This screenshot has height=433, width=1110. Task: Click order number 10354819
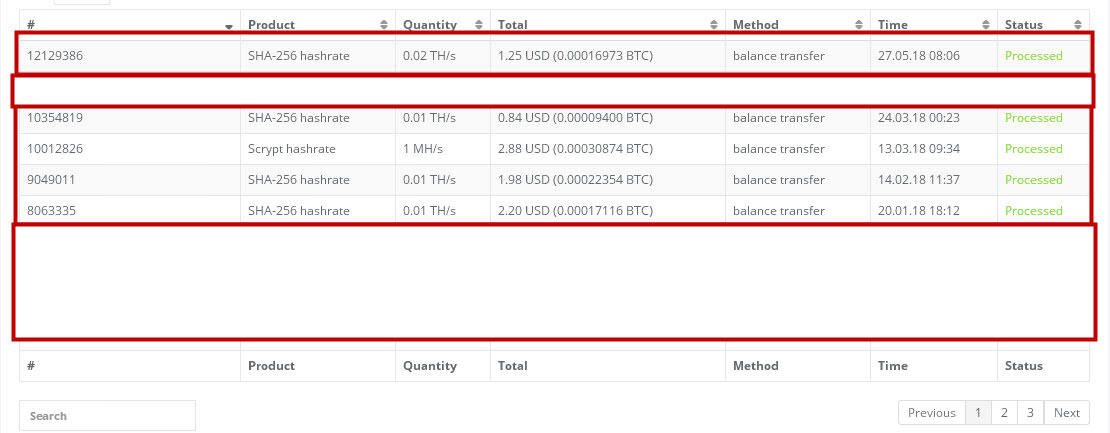click(55, 118)
